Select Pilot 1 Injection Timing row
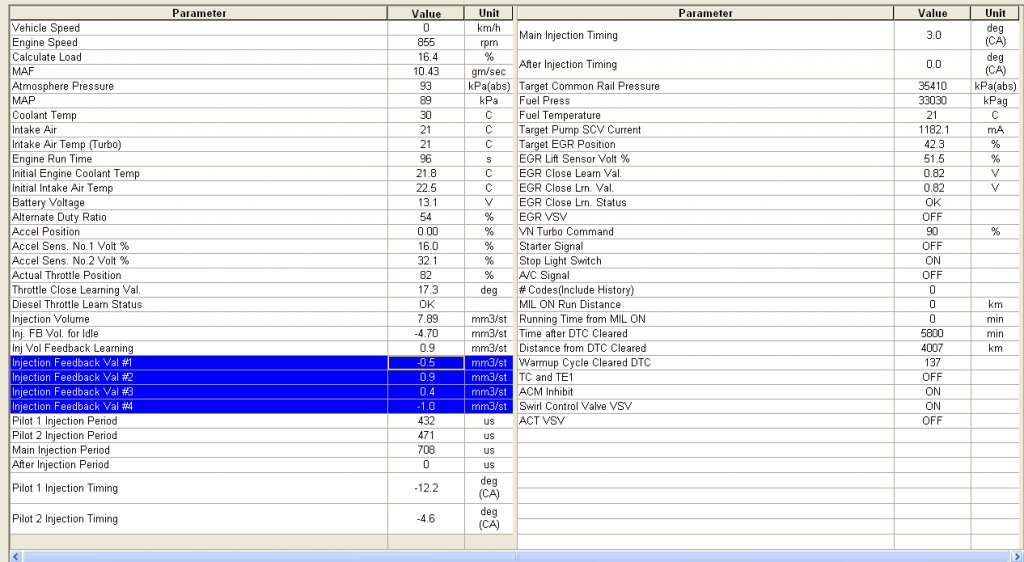 pyautogui.click(x=262, y=488)
